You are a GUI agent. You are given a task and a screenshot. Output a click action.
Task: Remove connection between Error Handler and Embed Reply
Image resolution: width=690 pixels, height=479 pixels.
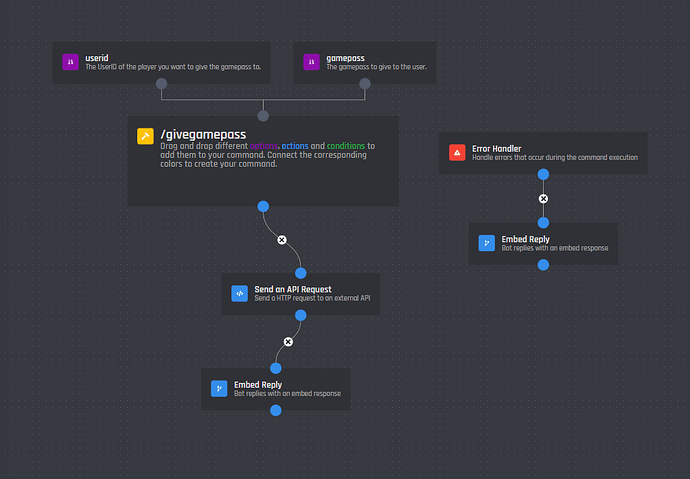point(543,199)
